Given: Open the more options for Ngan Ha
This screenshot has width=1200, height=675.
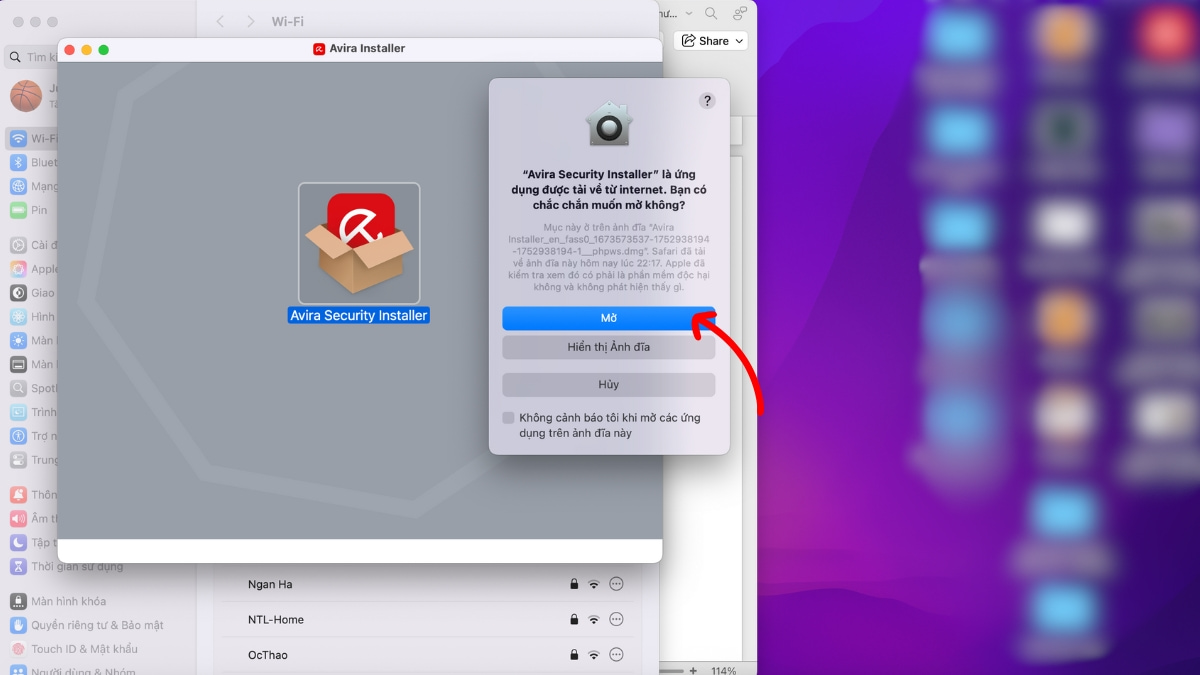Looking at the screenshot, I should 616,584.
